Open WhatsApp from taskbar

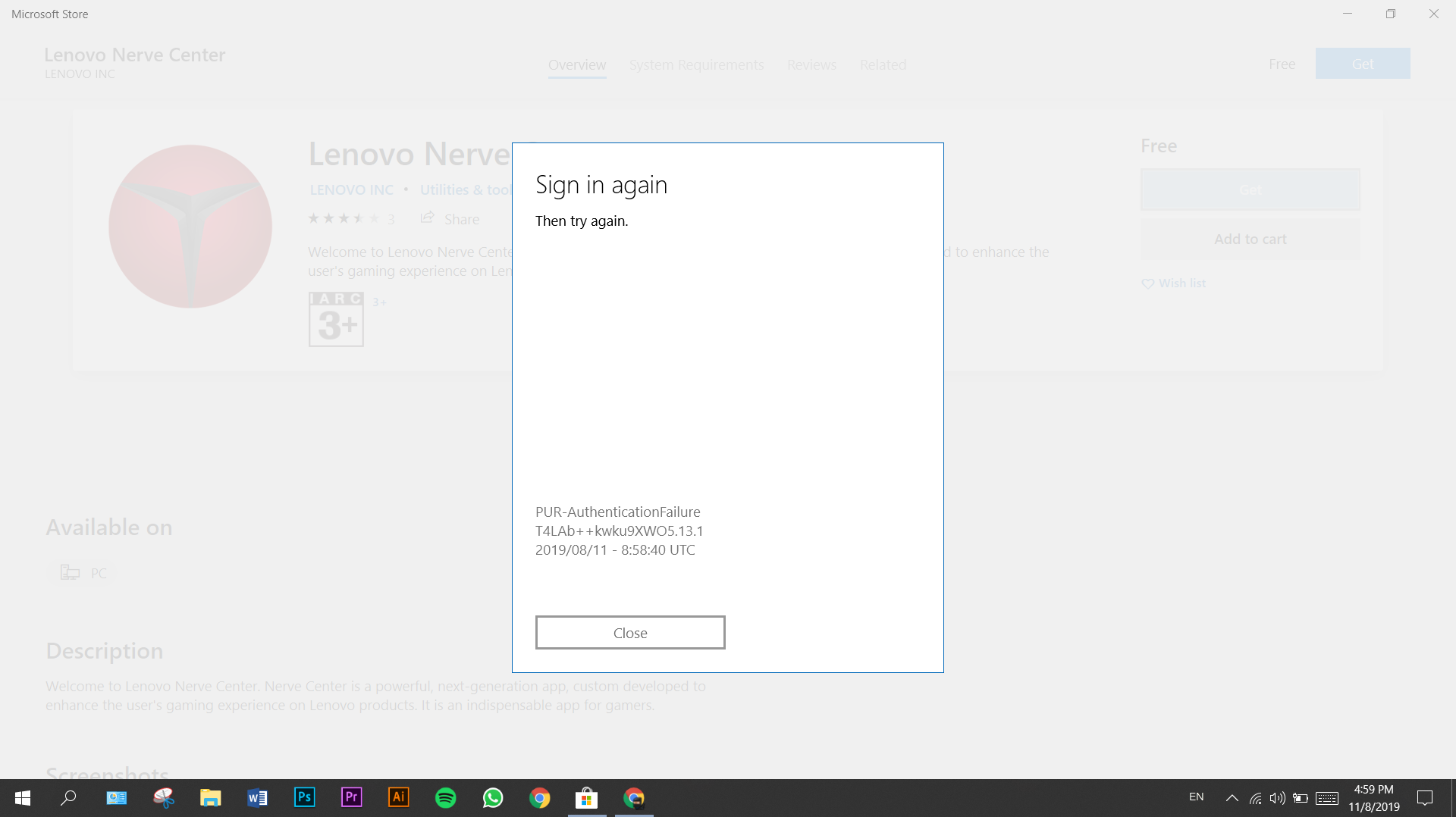(493, 798)
